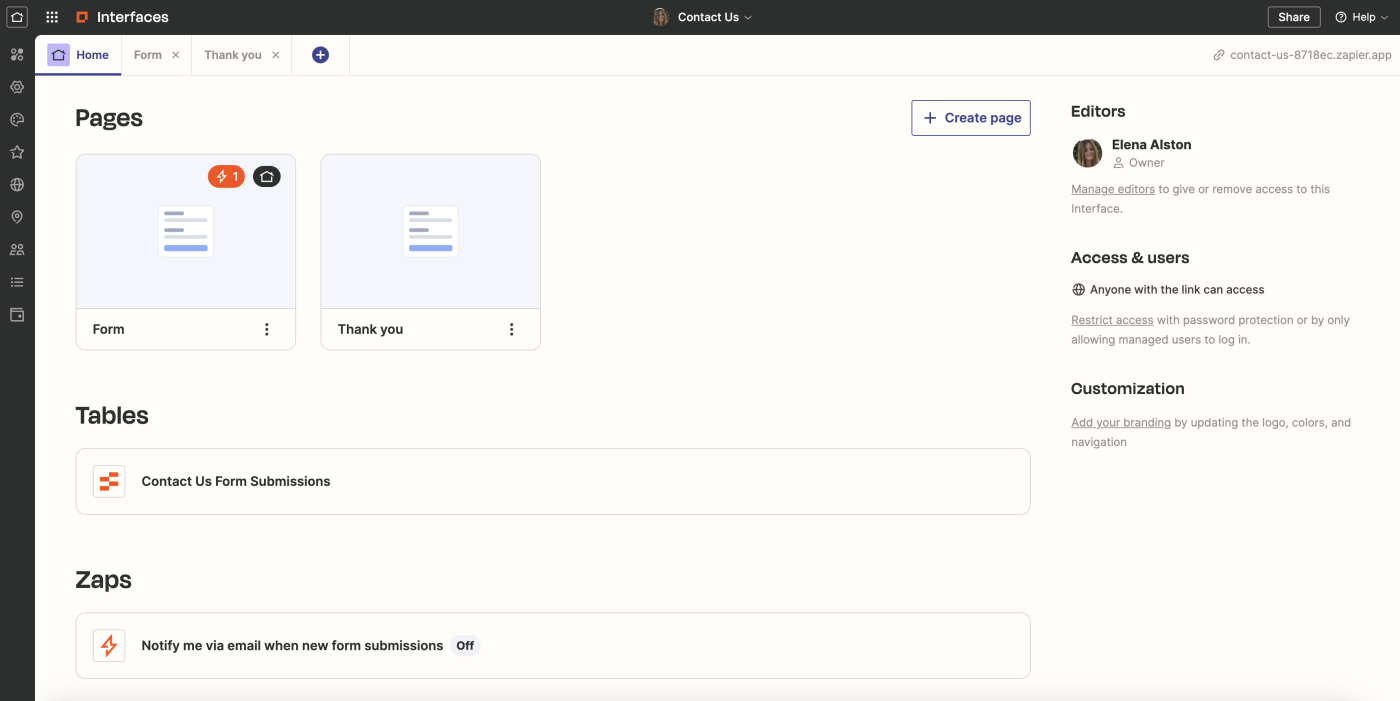The width and height of the screenshot is (1400, 701).
Task: Open the components icon in left sidebar
Action: tap(17, 54)
